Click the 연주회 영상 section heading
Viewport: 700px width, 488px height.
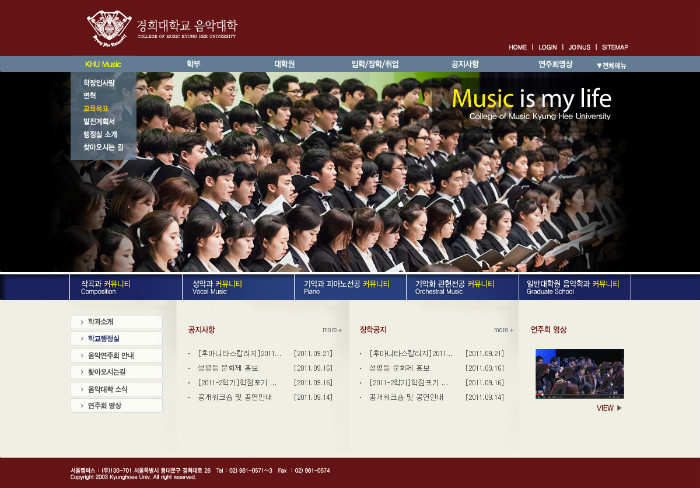[x=549, y=330]
